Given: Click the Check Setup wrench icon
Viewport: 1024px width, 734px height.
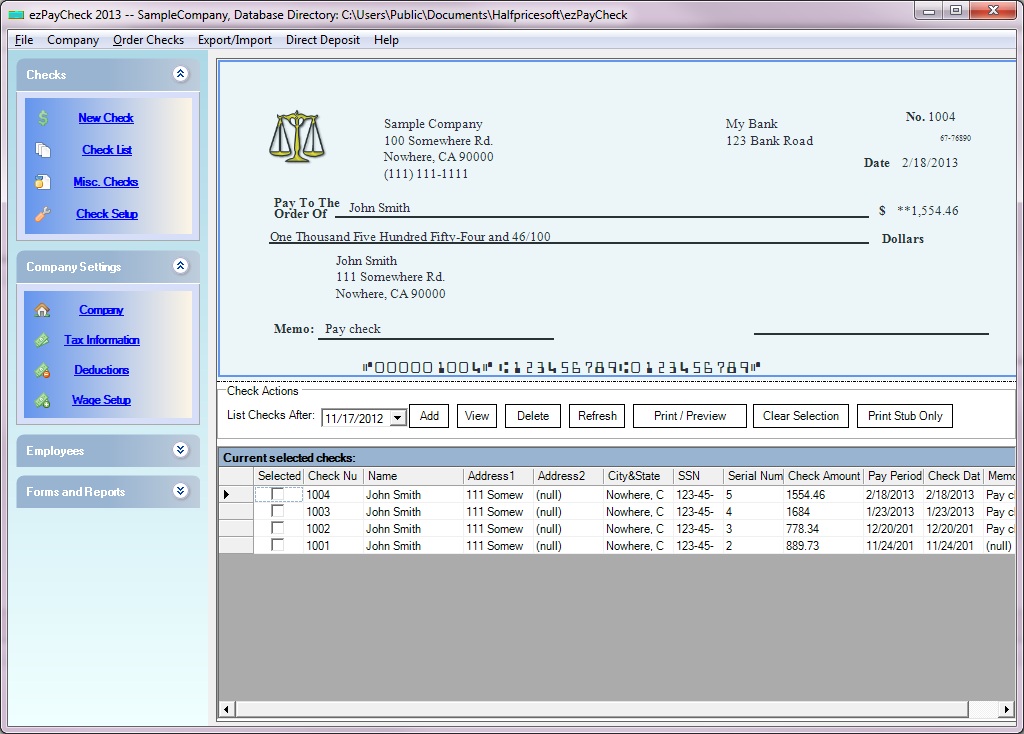Looking at the screenshot, I should click(43, 214).
